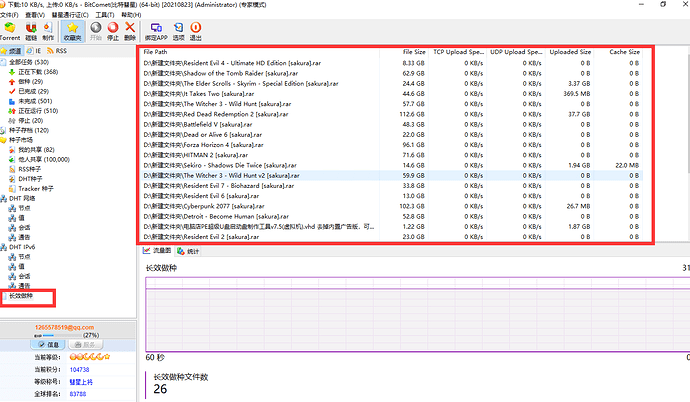This screenshot has height=402, width=690.
Task: Sort by the TCP Upload Speed column header
Action: 458,52
